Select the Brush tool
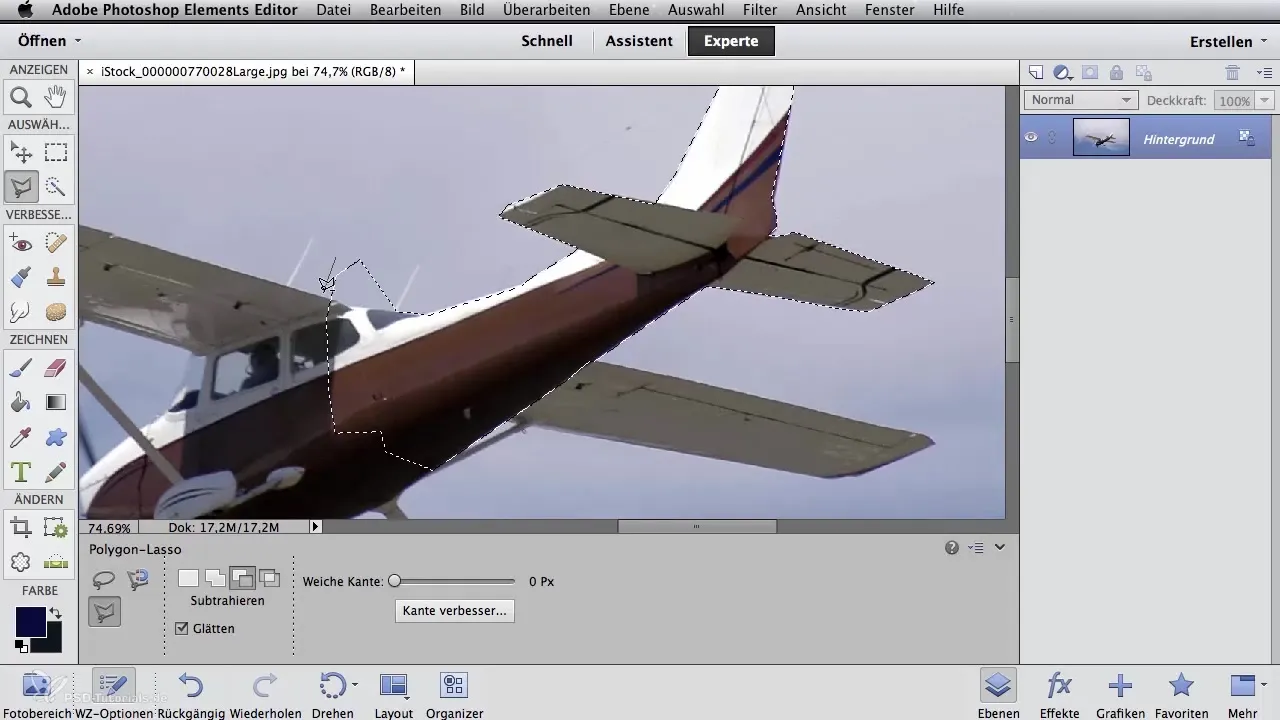 [x=20, y=368]
